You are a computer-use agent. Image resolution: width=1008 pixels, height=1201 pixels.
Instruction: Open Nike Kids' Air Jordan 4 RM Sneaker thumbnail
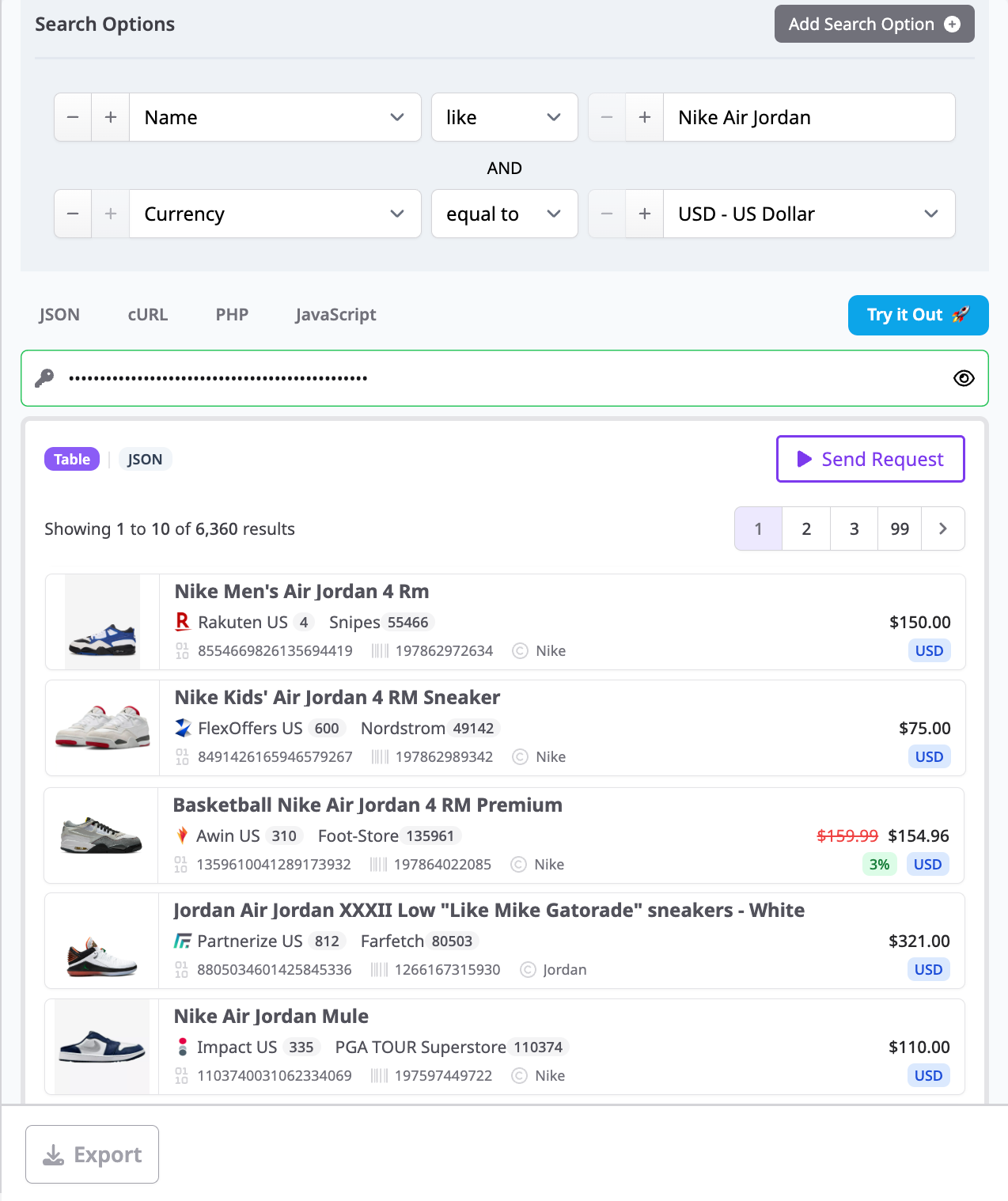click(102, 728)
